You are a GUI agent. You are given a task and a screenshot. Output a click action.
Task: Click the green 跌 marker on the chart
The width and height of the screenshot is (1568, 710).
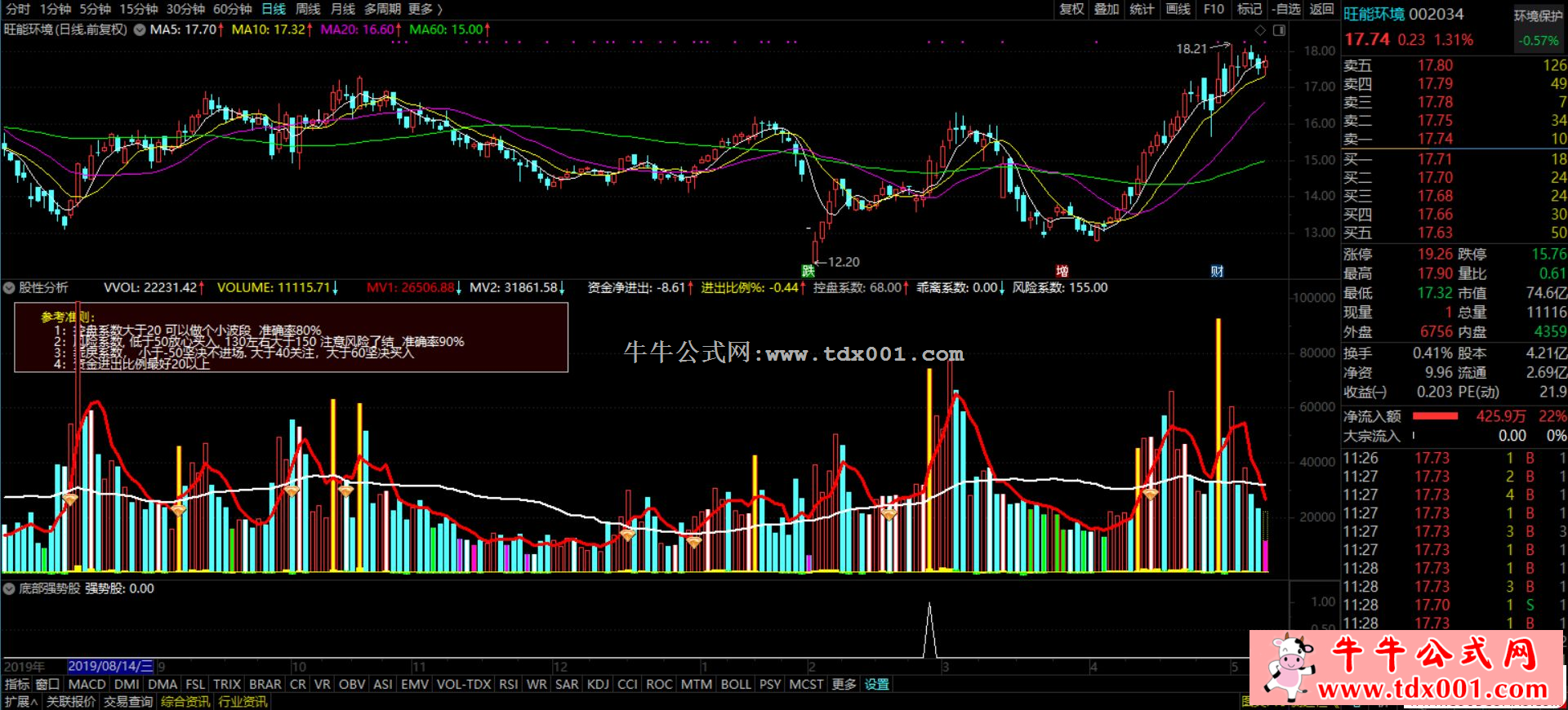[x=808, y=271]
